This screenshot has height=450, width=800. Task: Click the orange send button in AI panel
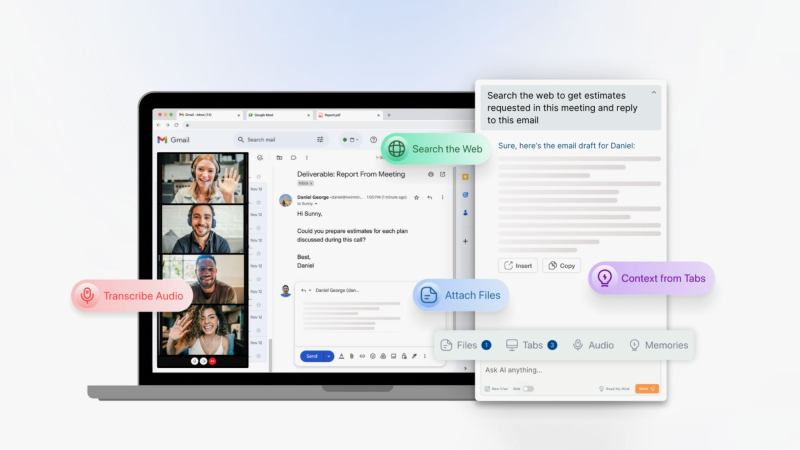click(x=647, y=389)
